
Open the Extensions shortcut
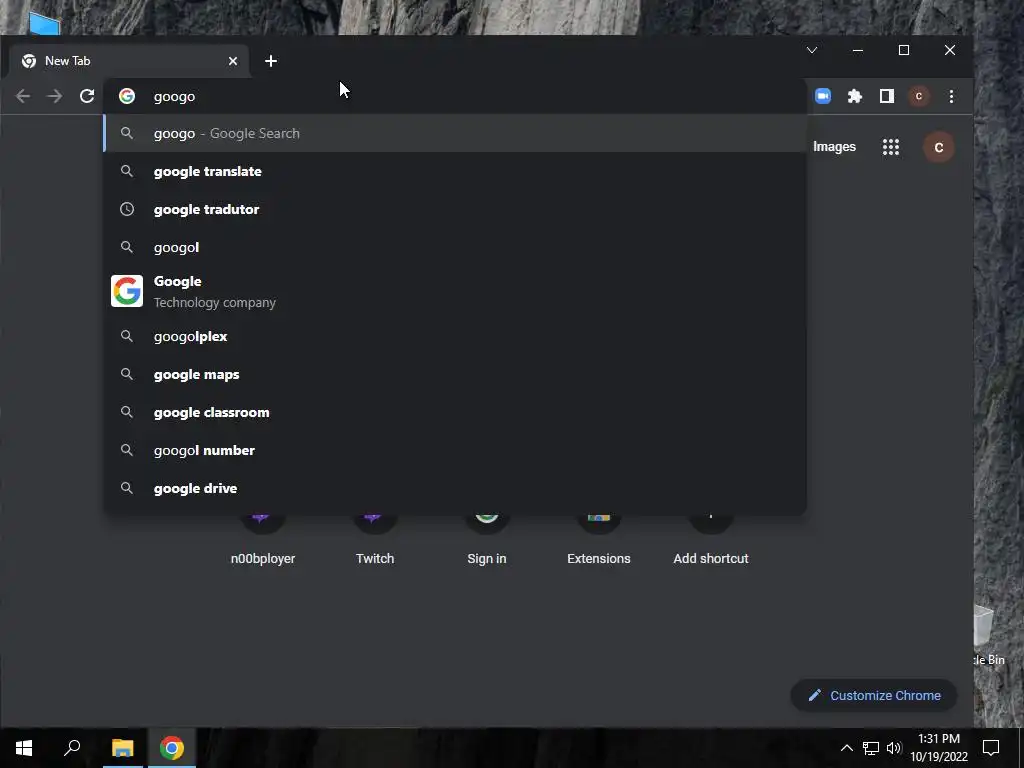(599, 539)
